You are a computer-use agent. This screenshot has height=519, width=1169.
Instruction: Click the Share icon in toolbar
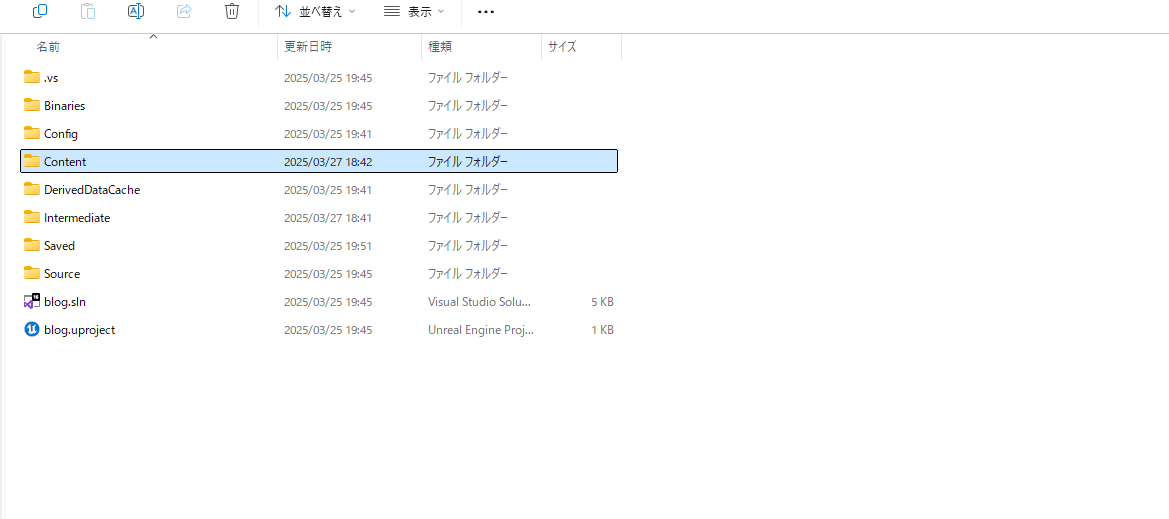[184, 11]
